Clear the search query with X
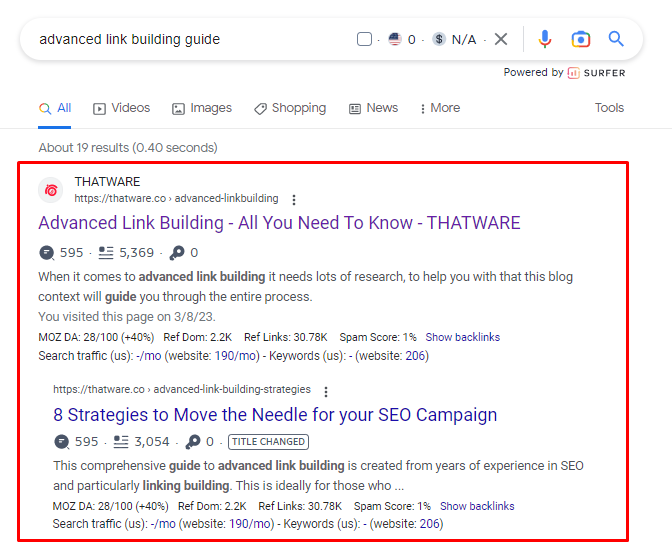This screenshot has height=546, width=672. click(501, 39)
